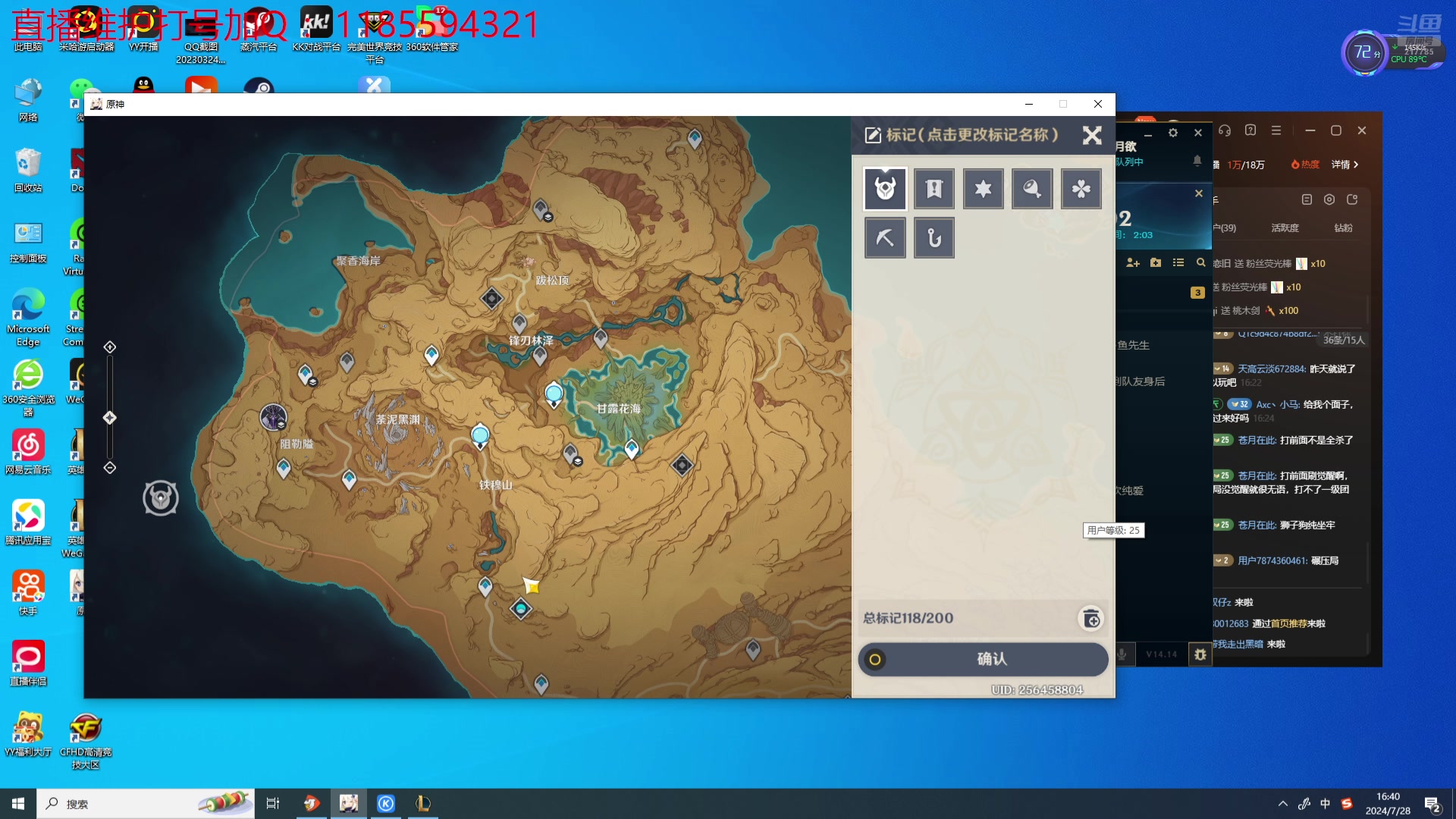Click the teal diamond marker below player arrow
This screenshot has height=819, width=1456.
521,609
